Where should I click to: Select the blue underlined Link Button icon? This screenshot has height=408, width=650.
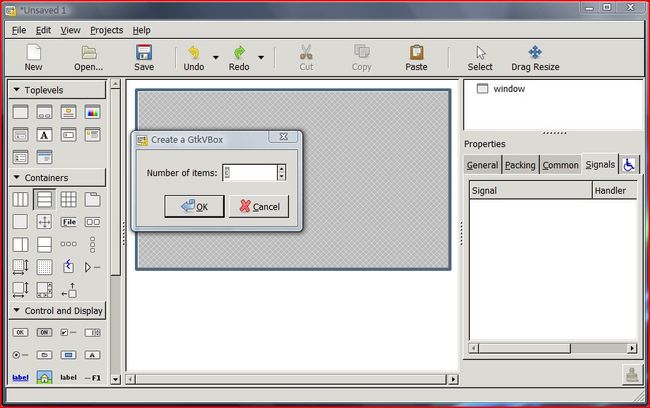[x=20, y=377]
